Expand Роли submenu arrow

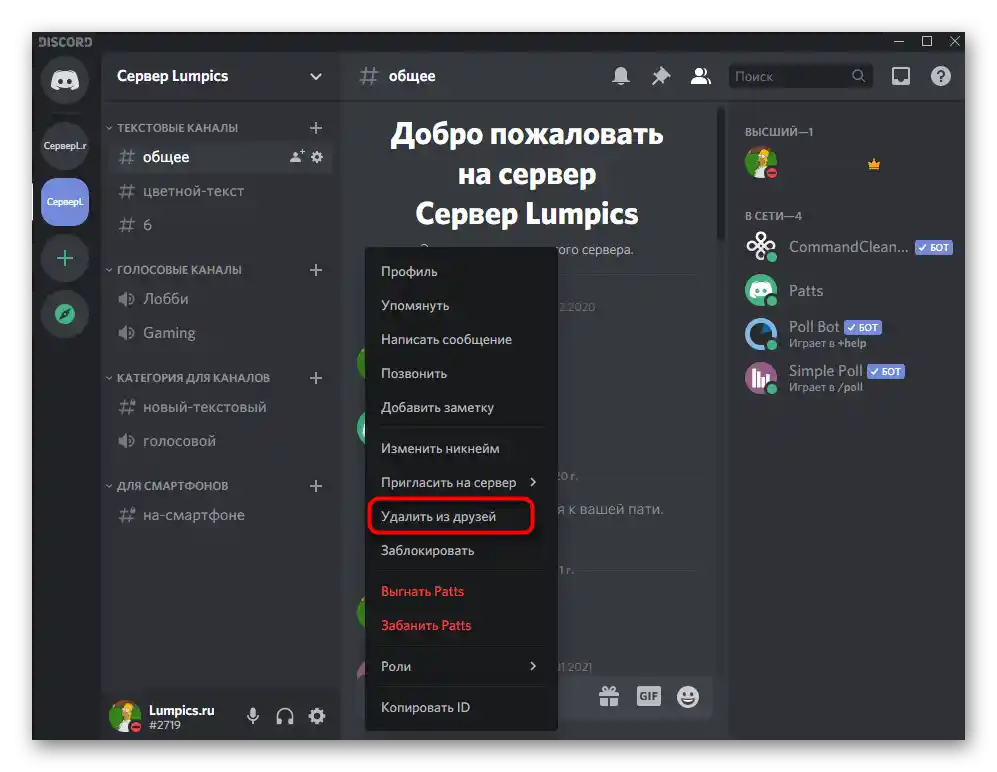(533, 666)
